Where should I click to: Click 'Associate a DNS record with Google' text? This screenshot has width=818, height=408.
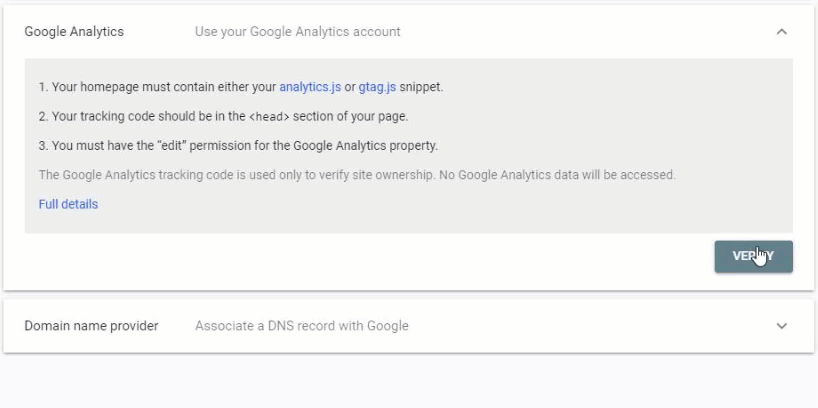(302, 326)
